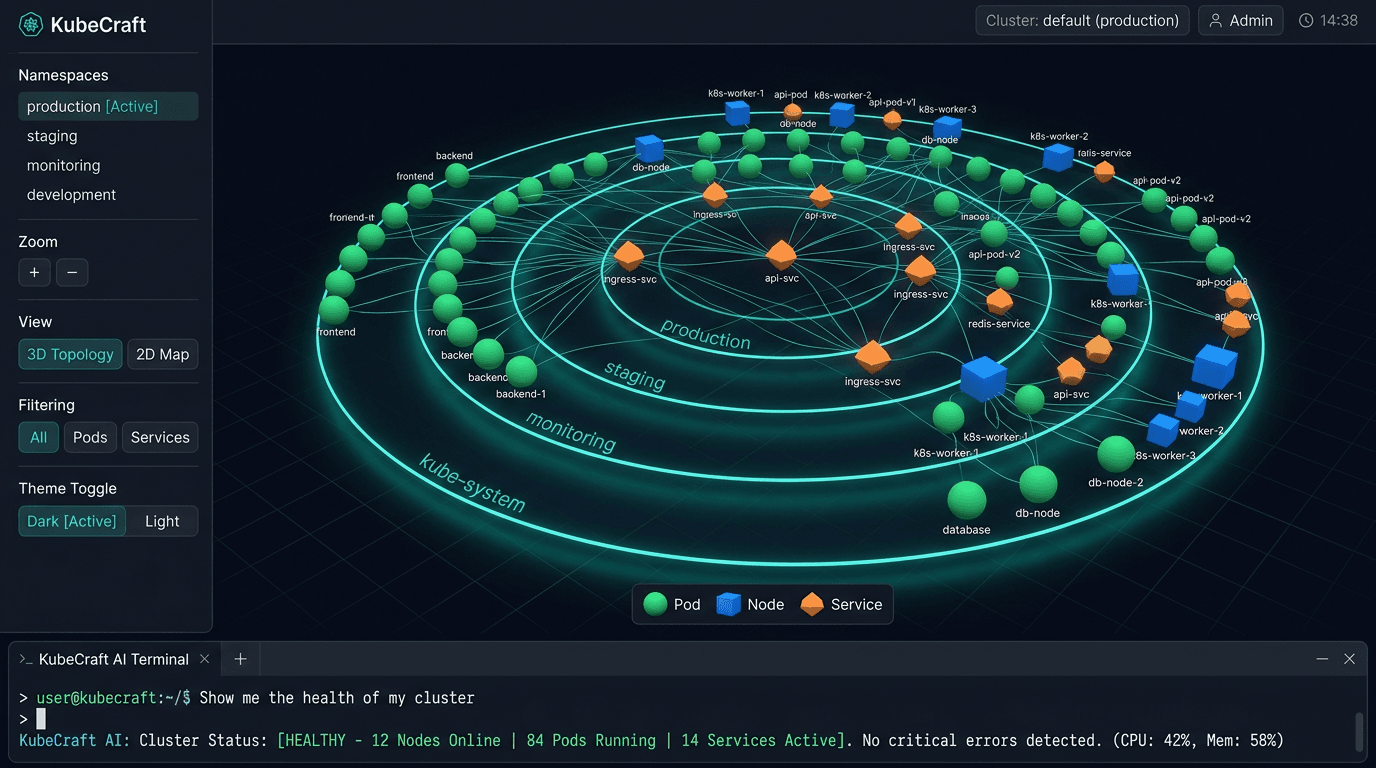
Task: Enable the Pods filter
Action: pos(90,437)
